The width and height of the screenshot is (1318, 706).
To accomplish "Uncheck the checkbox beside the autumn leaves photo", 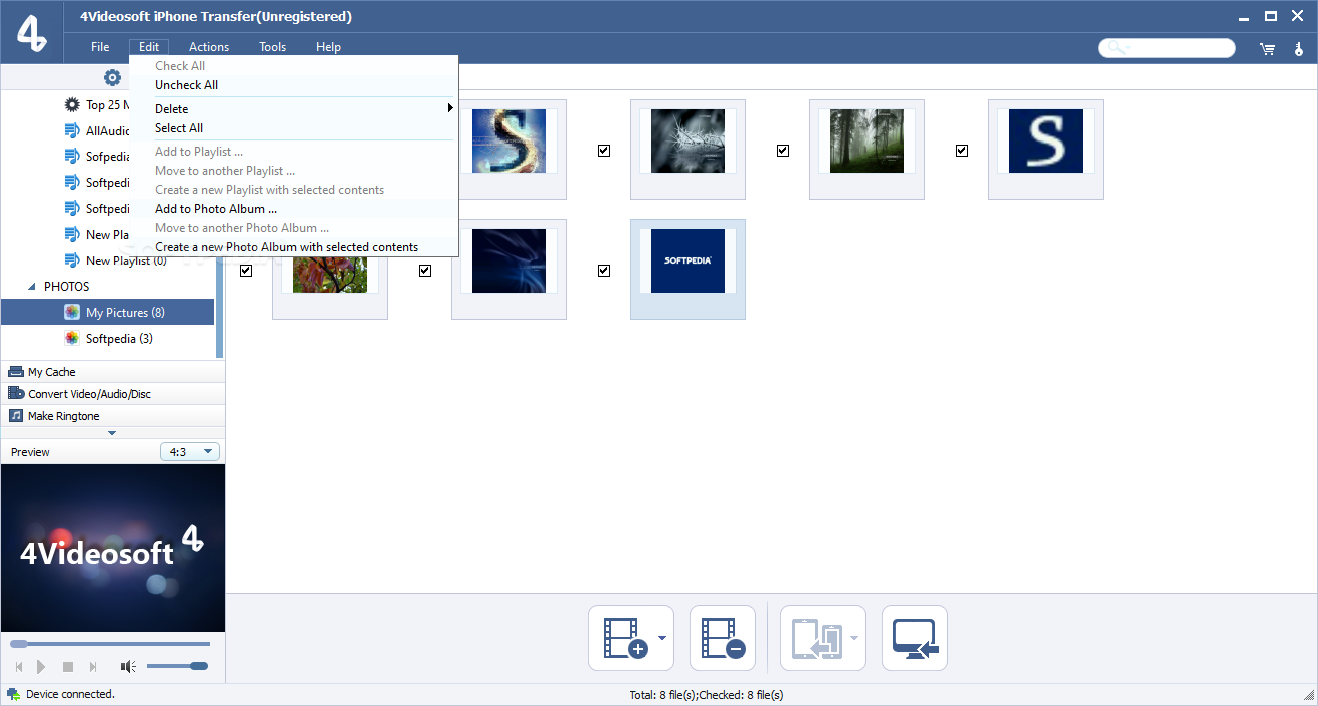I will (246, 271).
